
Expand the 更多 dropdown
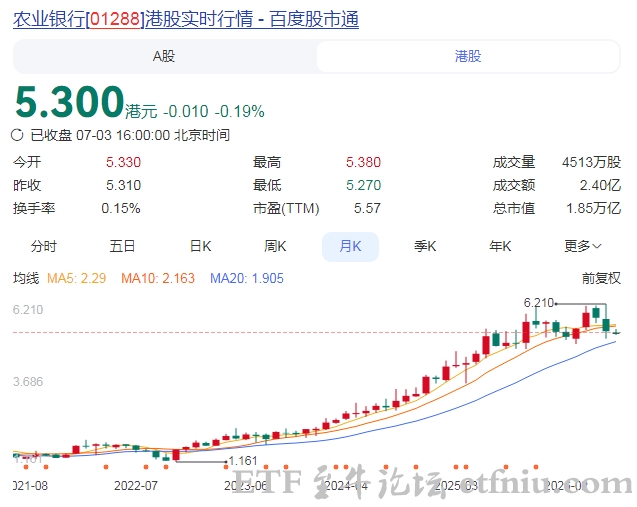583,246
